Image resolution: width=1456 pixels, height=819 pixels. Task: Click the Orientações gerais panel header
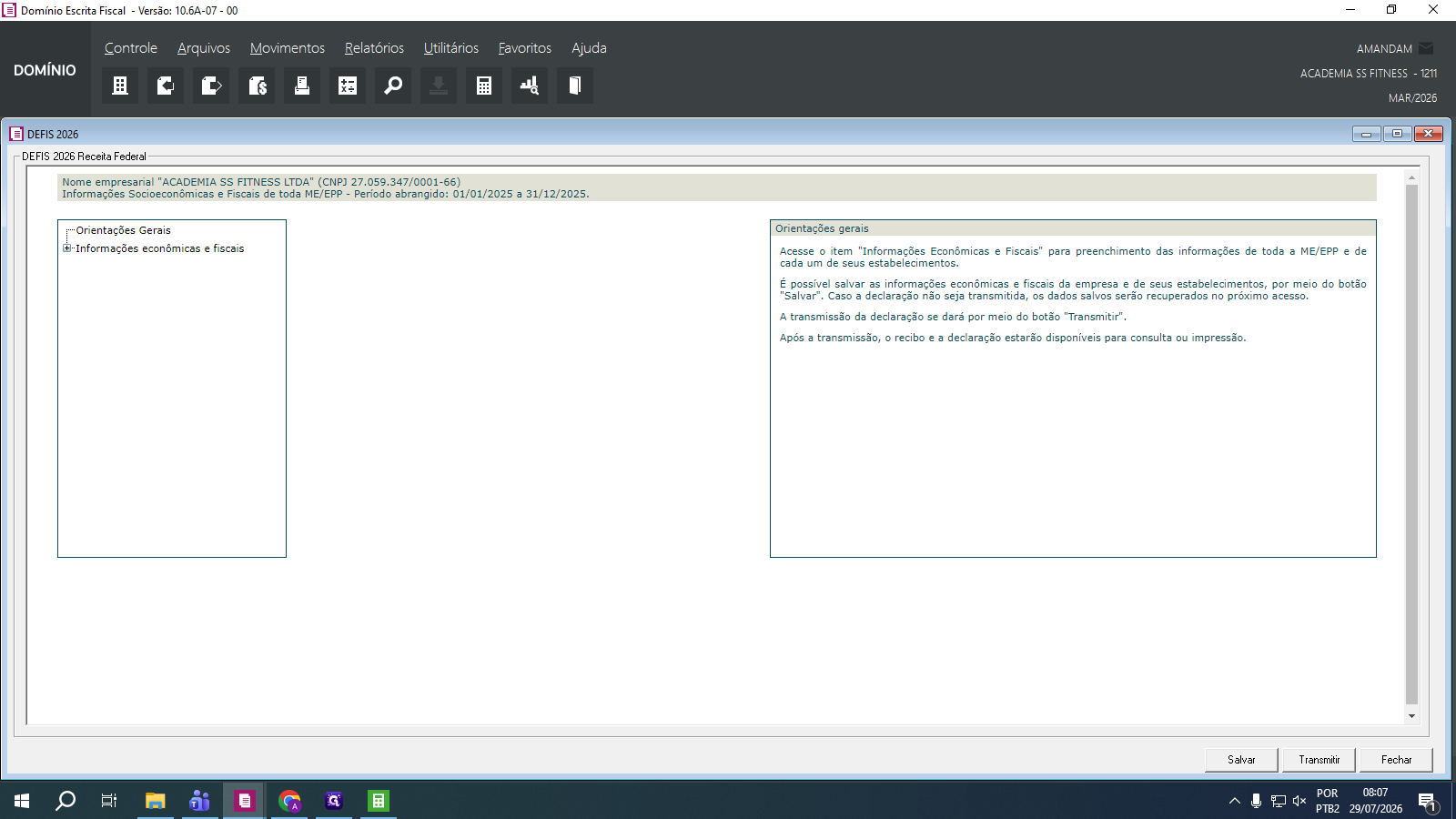point(1073,228)
